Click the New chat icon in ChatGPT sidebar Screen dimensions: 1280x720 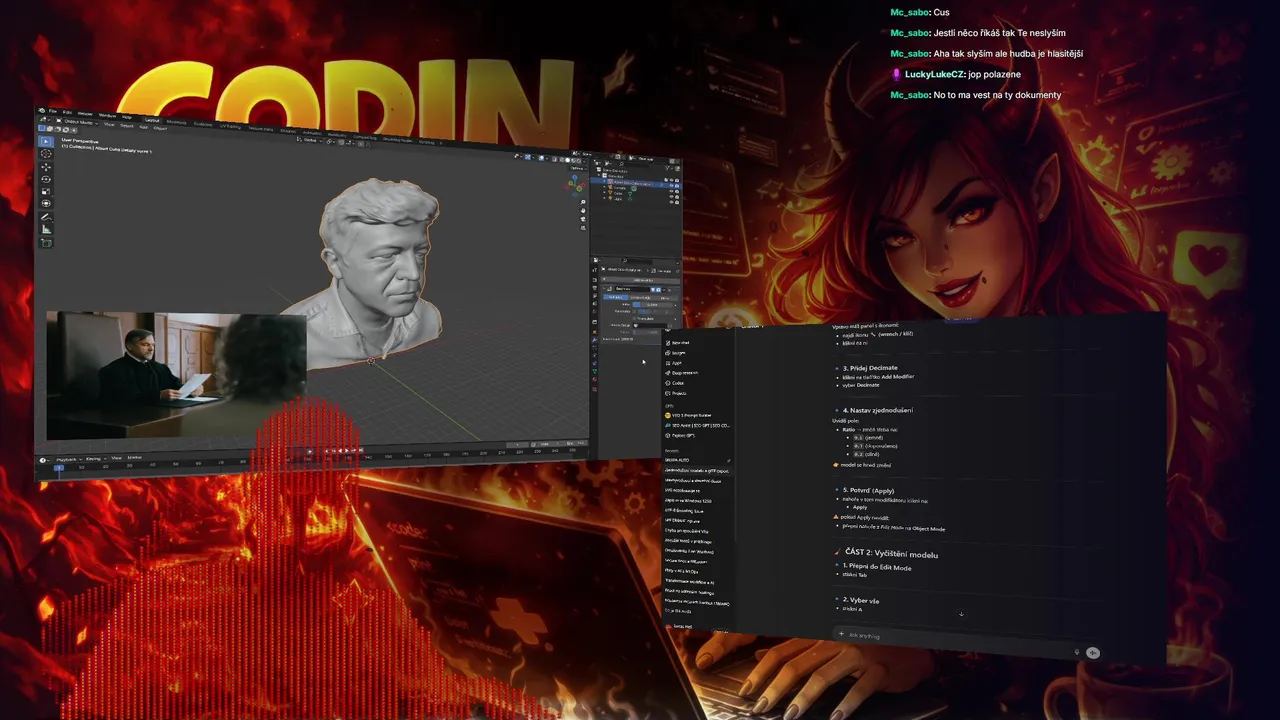668,343
